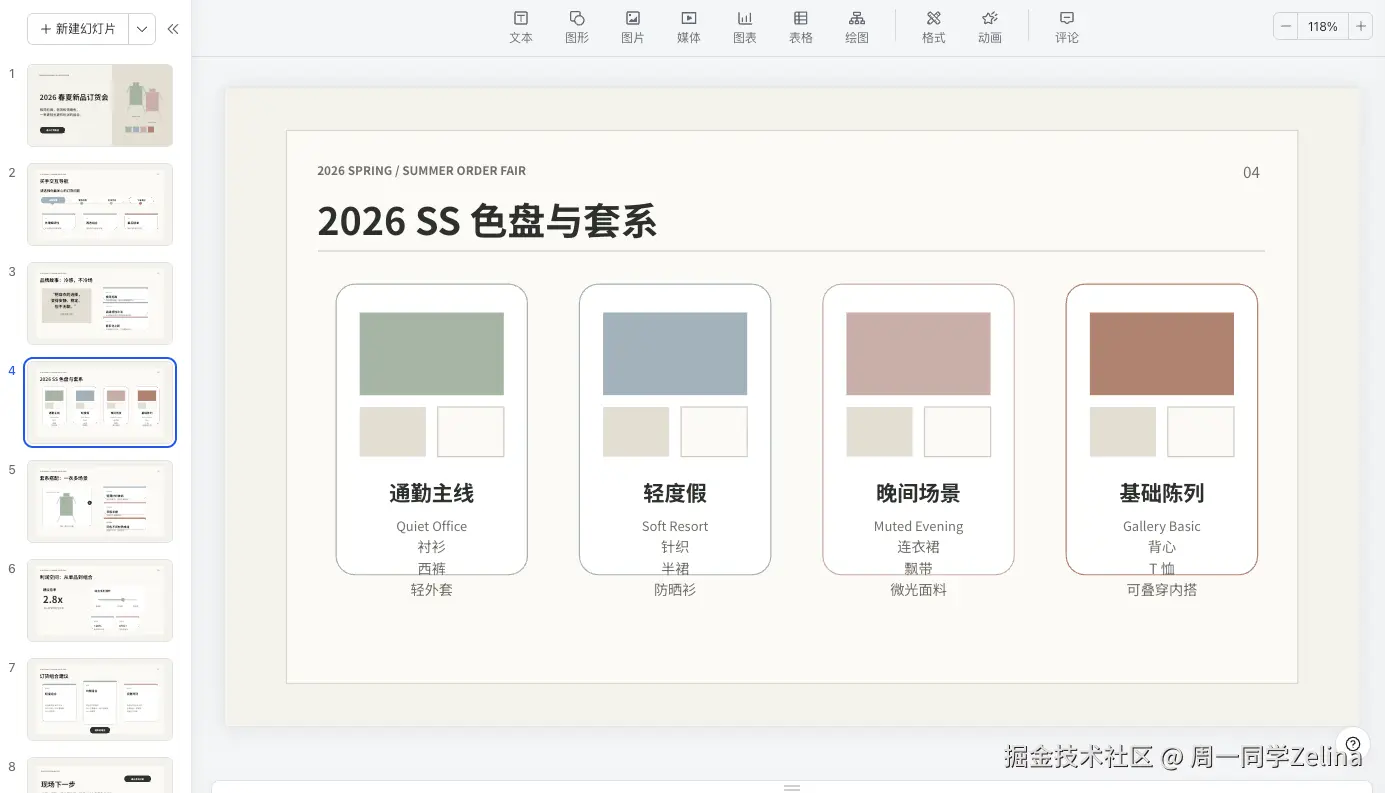Open the 格式 format panel
This screenshot has width=1385, height=793.
(x=934, y=27)
